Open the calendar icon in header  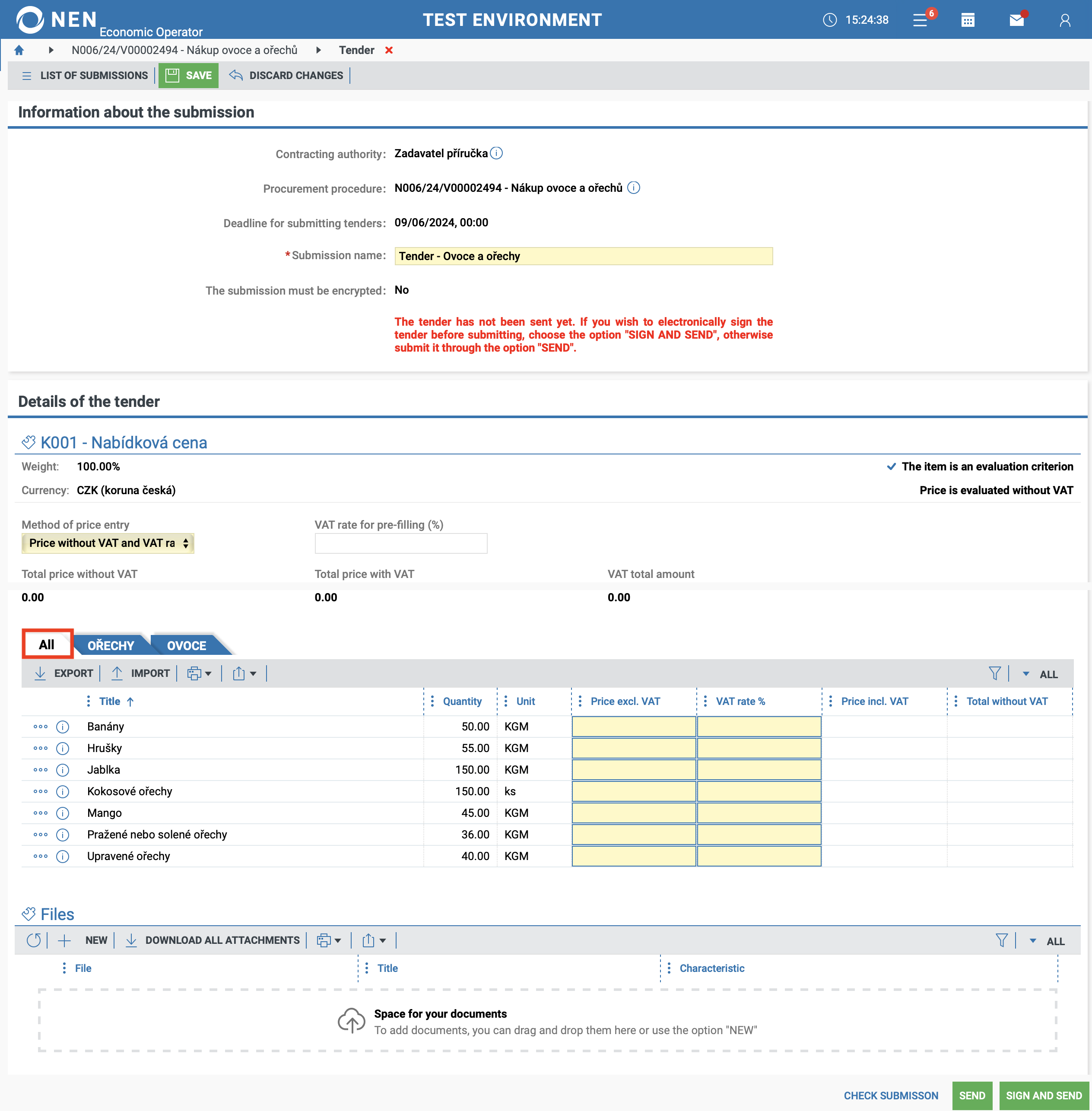[x=968, y=21]
